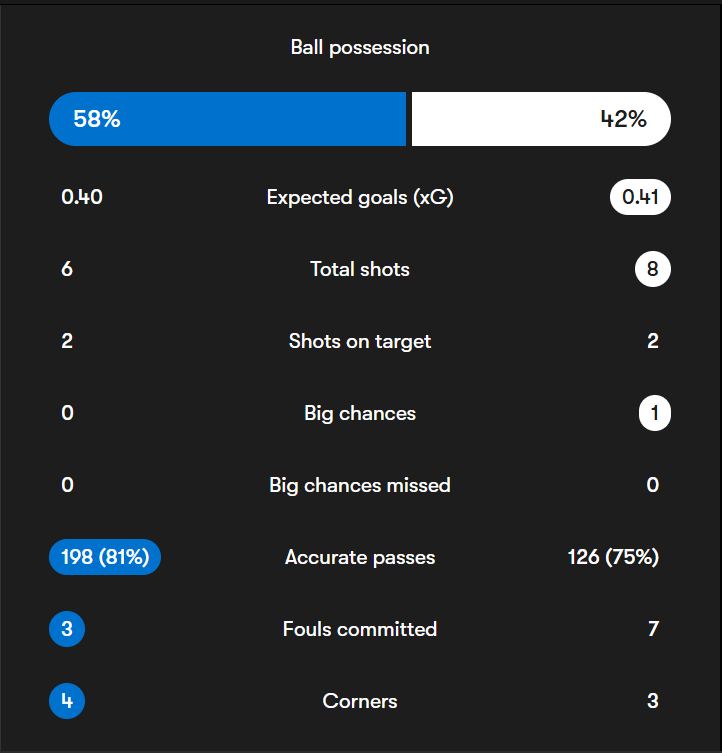Select the blue 58% possession bar
Screen dimensions: 722x753
tap(228, 119)
